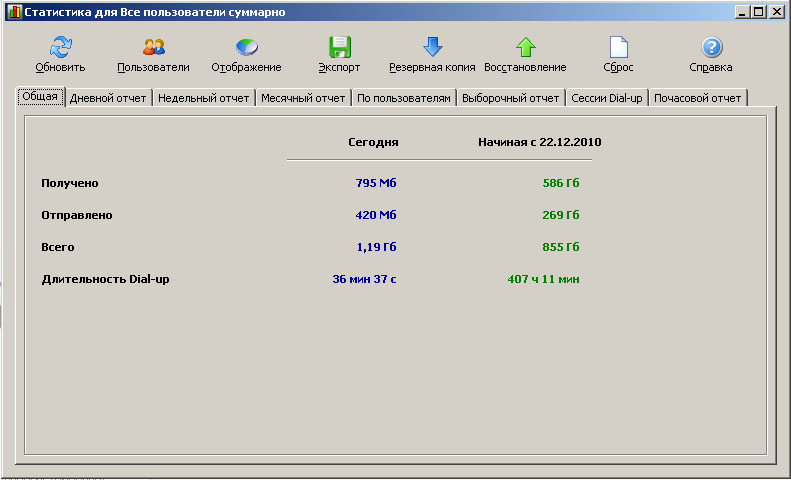
Task: Click the Сброс blank page icon
Action: (x=618, y=47)
